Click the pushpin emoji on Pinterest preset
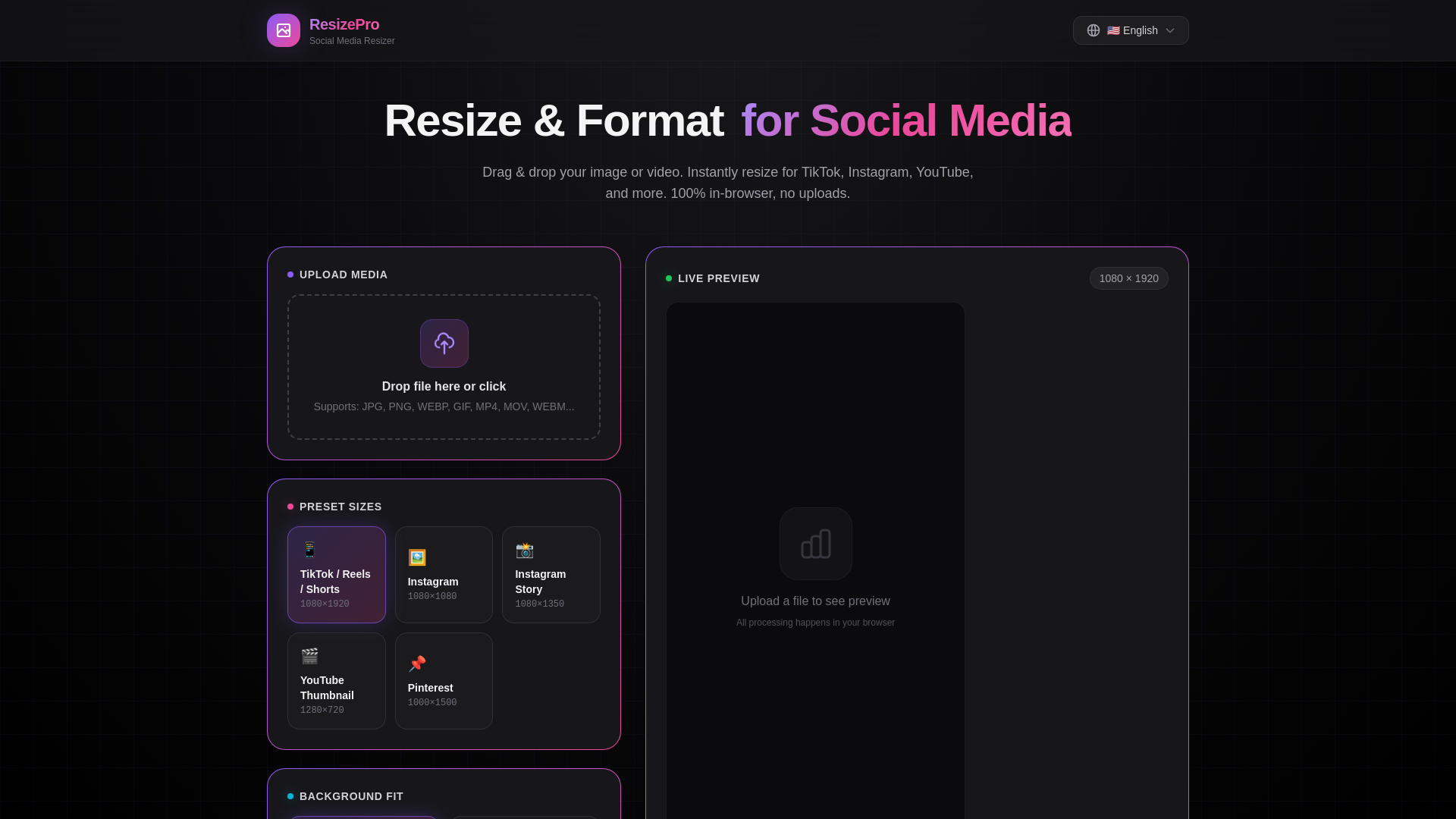Viewport: 1456px width, 819px height. click(417, 664)
